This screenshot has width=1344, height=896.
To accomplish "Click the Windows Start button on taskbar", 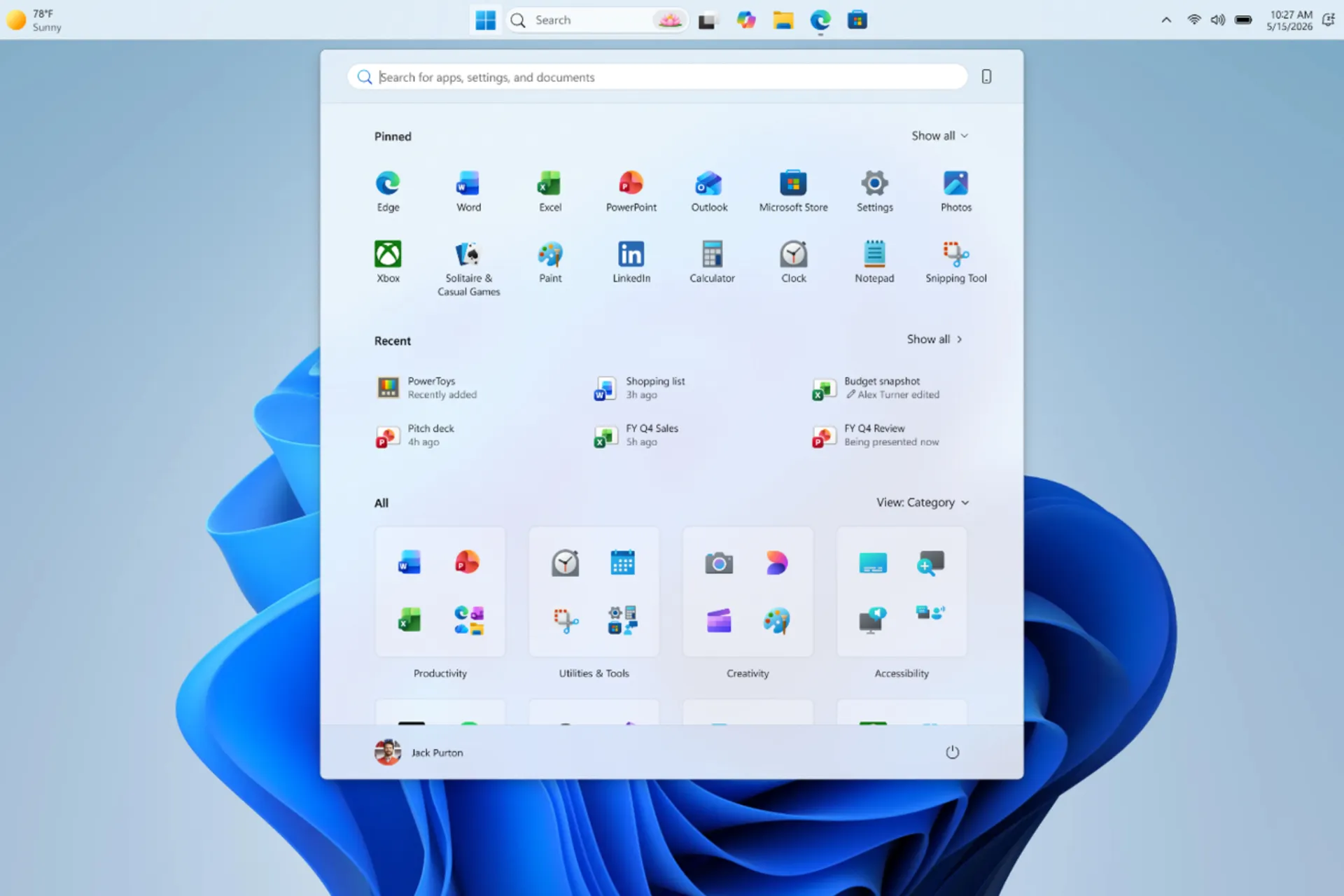I will pos(485,20).
